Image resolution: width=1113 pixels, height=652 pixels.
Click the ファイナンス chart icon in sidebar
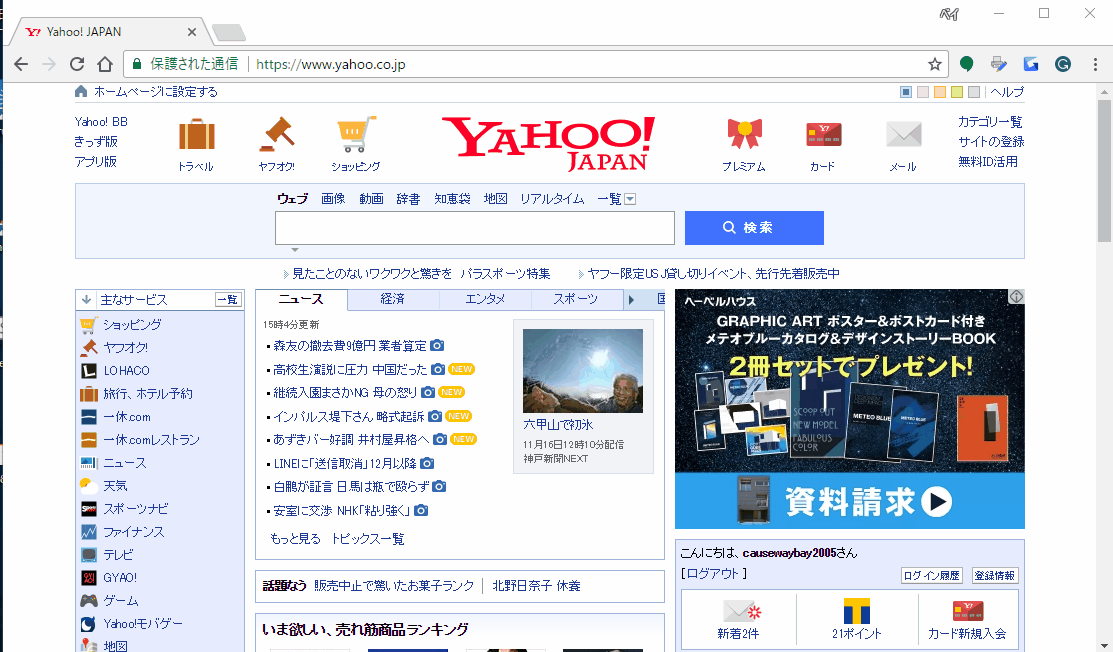click(x=89, y=531)
